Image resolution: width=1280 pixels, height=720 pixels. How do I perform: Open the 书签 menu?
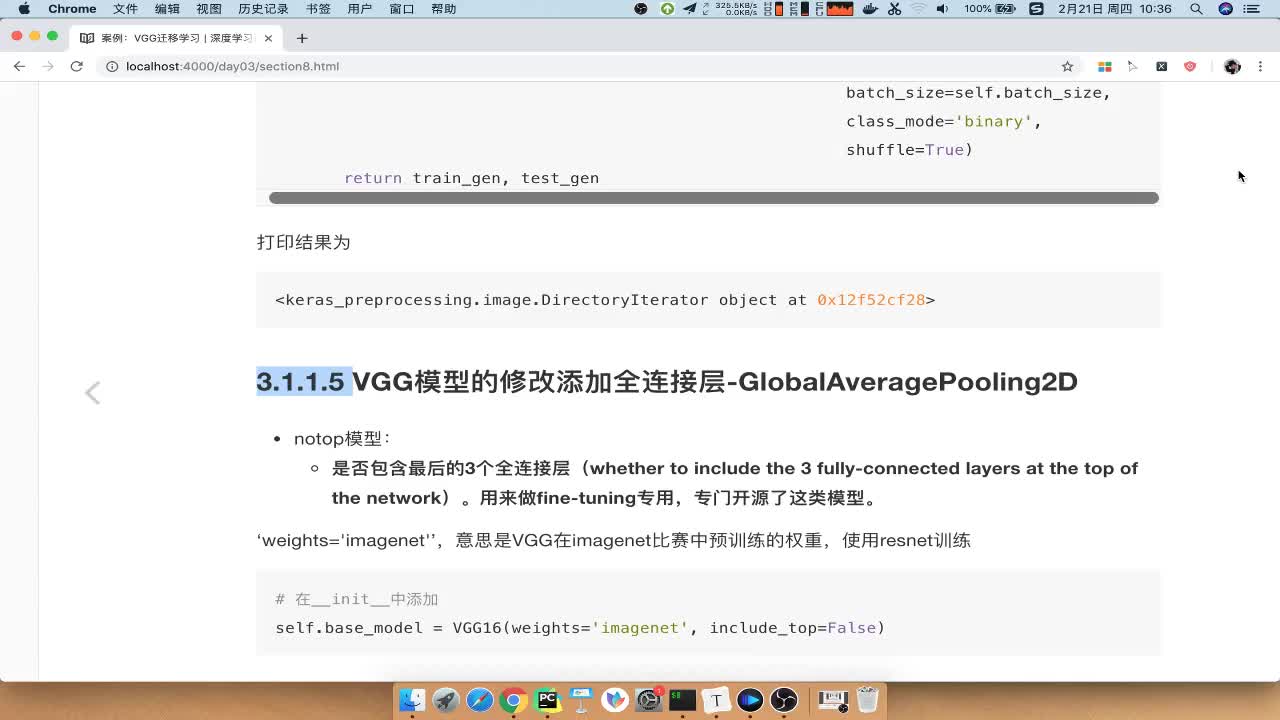(318, 9)
